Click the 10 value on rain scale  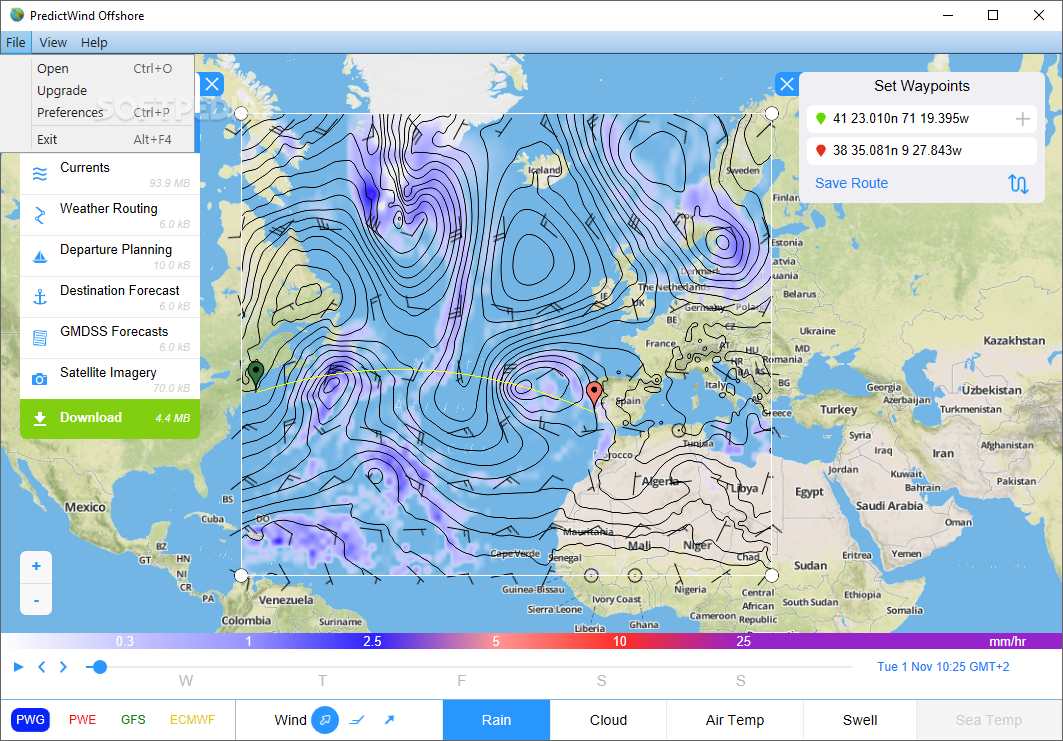(620, 641)
